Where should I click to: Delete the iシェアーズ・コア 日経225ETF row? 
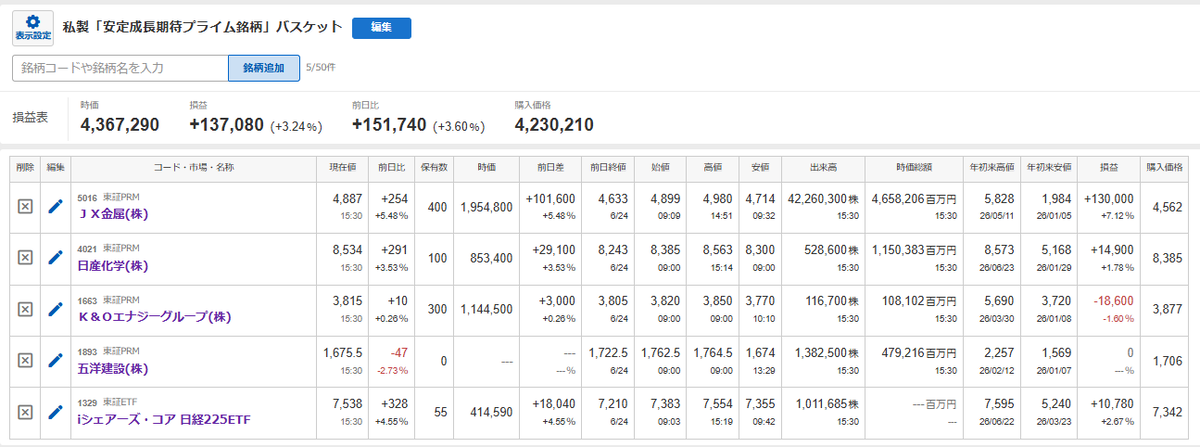[x=26, y=411]
